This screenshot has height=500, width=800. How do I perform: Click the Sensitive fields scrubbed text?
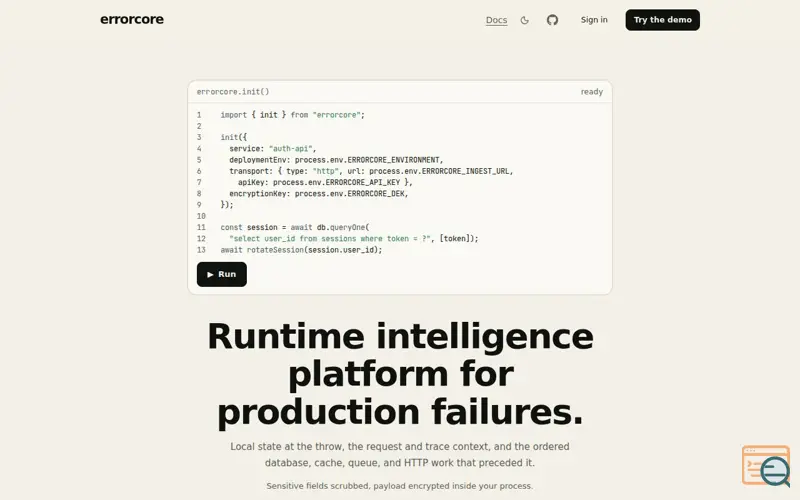click(x=399, y=486)
